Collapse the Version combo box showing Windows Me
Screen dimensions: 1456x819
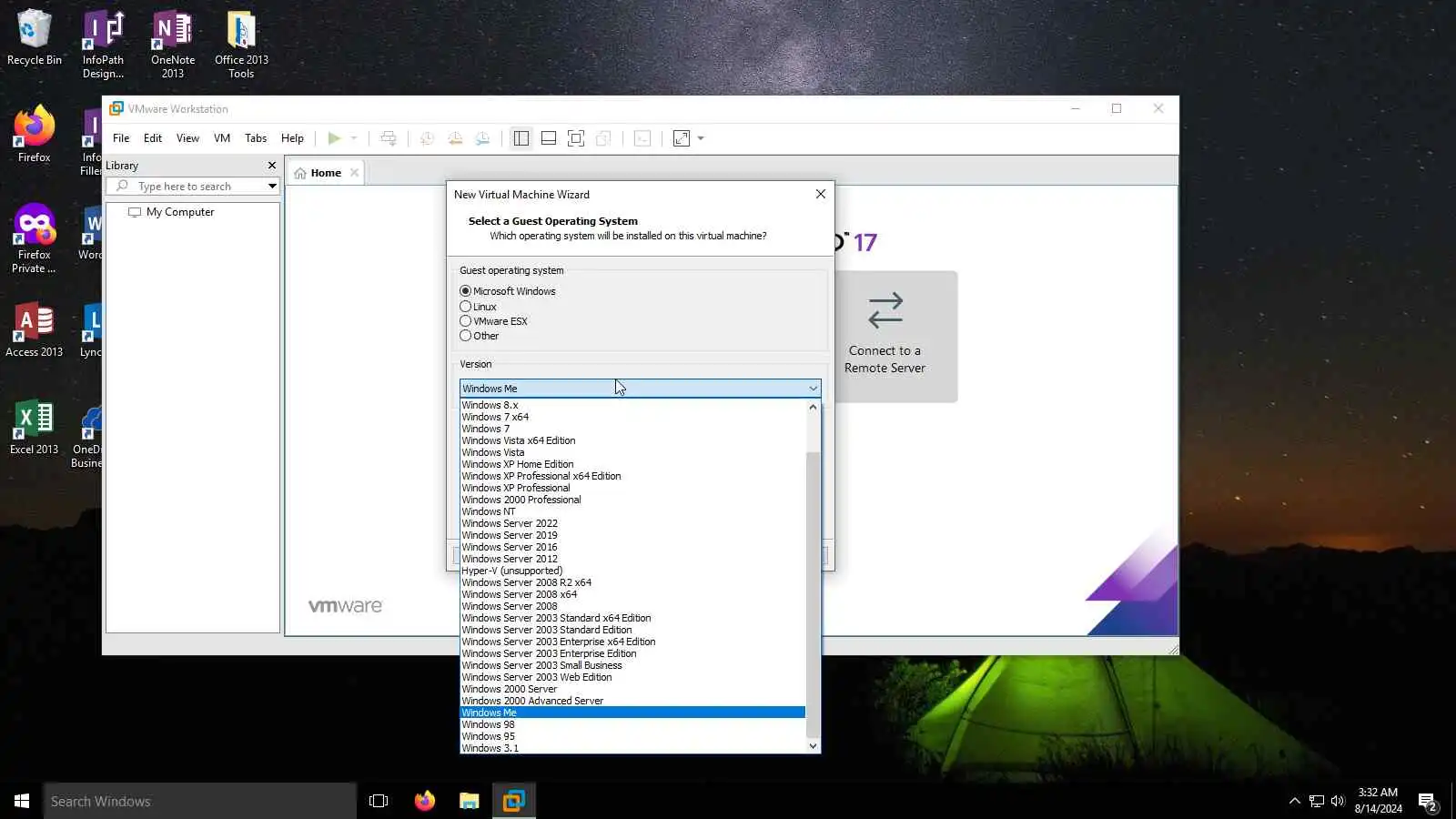pyautogui.click(x=640, y=389)
